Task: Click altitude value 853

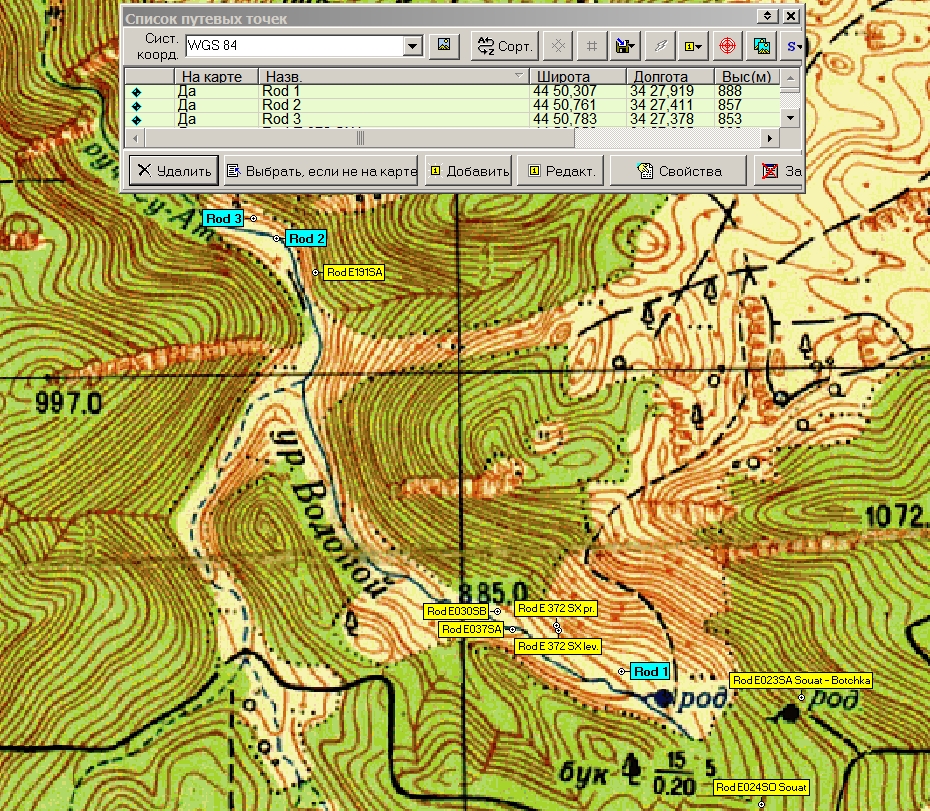Action: point(730,120)
